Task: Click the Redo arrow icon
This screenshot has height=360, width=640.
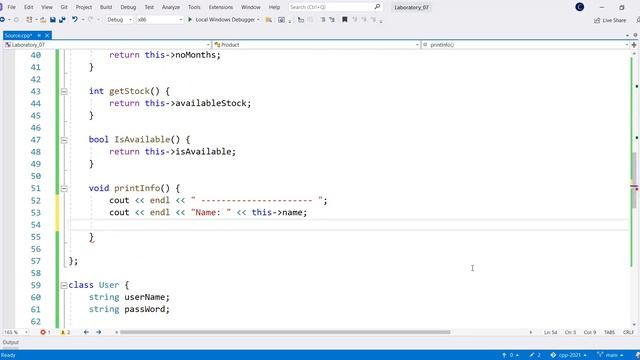Action: point(91,20)
